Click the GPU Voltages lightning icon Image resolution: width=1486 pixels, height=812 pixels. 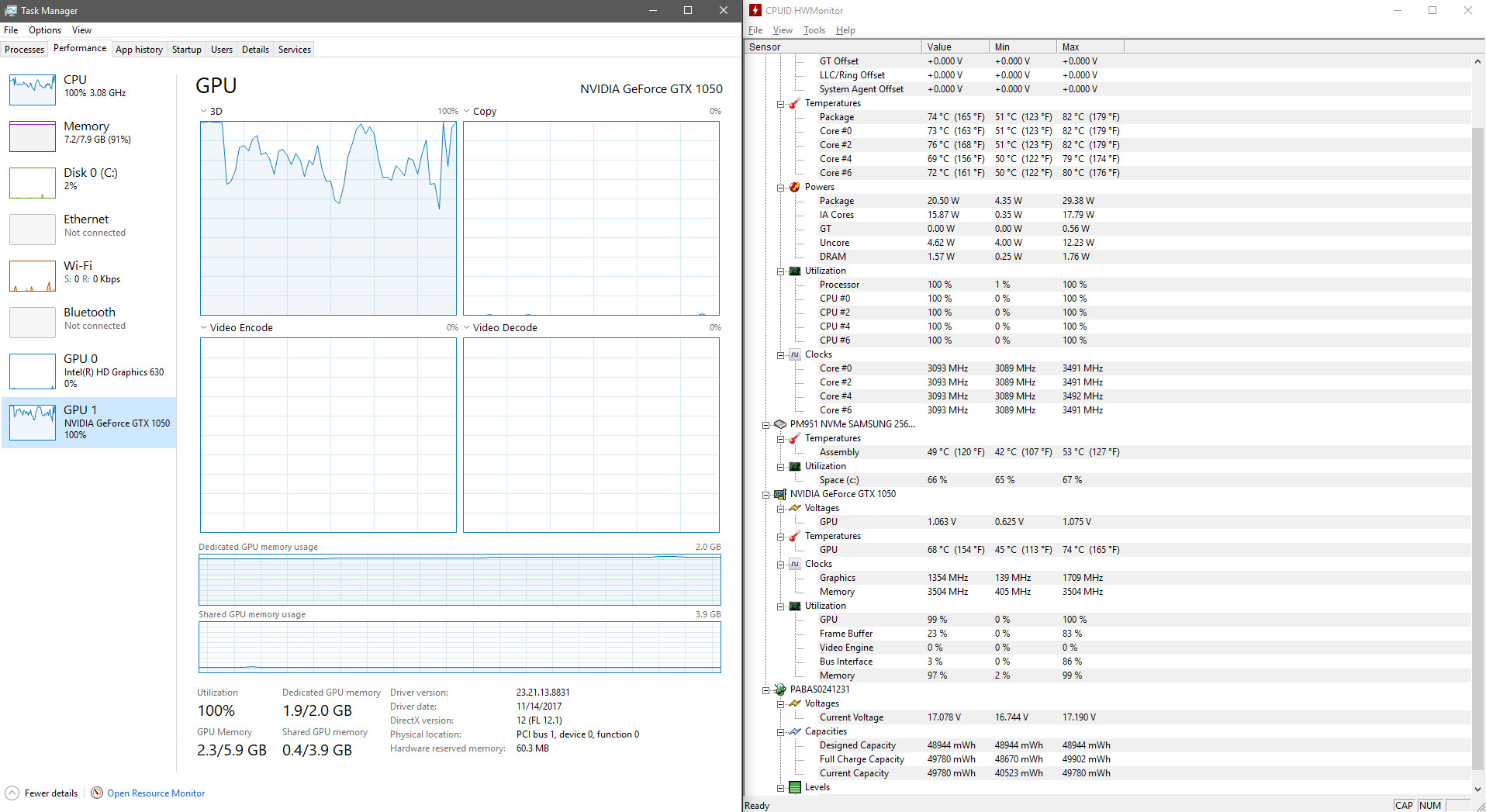tap(794, 508)
